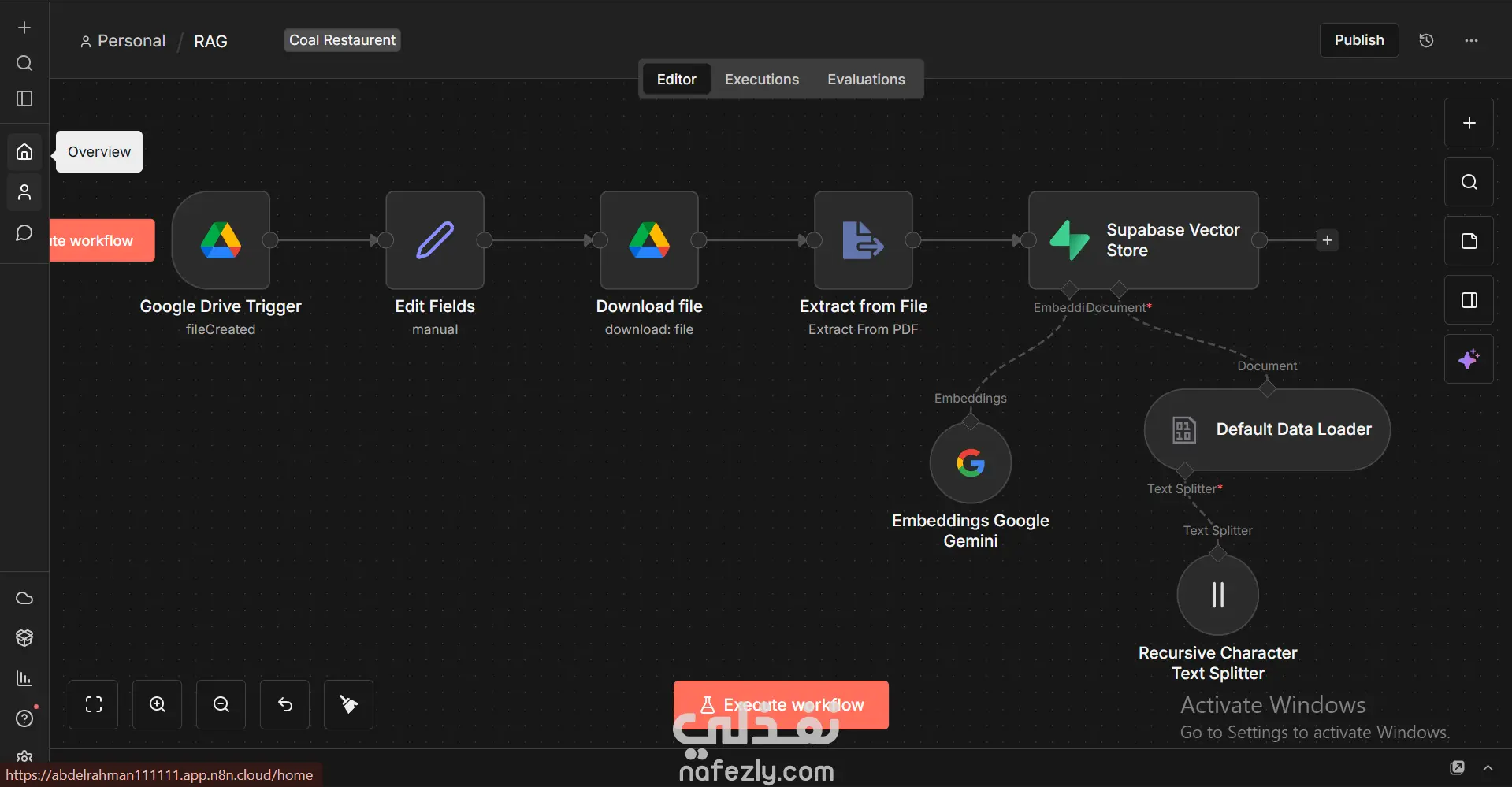Open the three-dots more options menu
The width and height of the screenshot is (1512, 787).
pos(1471,40)
